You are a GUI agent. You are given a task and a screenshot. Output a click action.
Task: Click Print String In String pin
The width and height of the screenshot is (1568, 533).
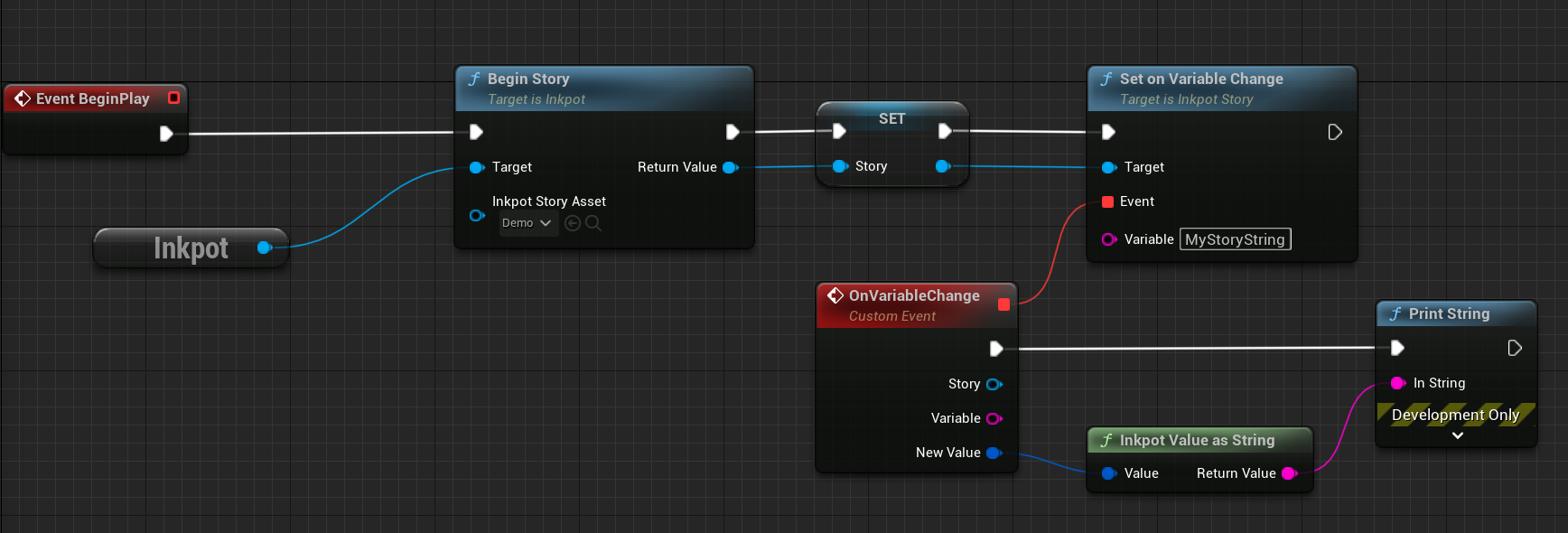point(1398,383)
